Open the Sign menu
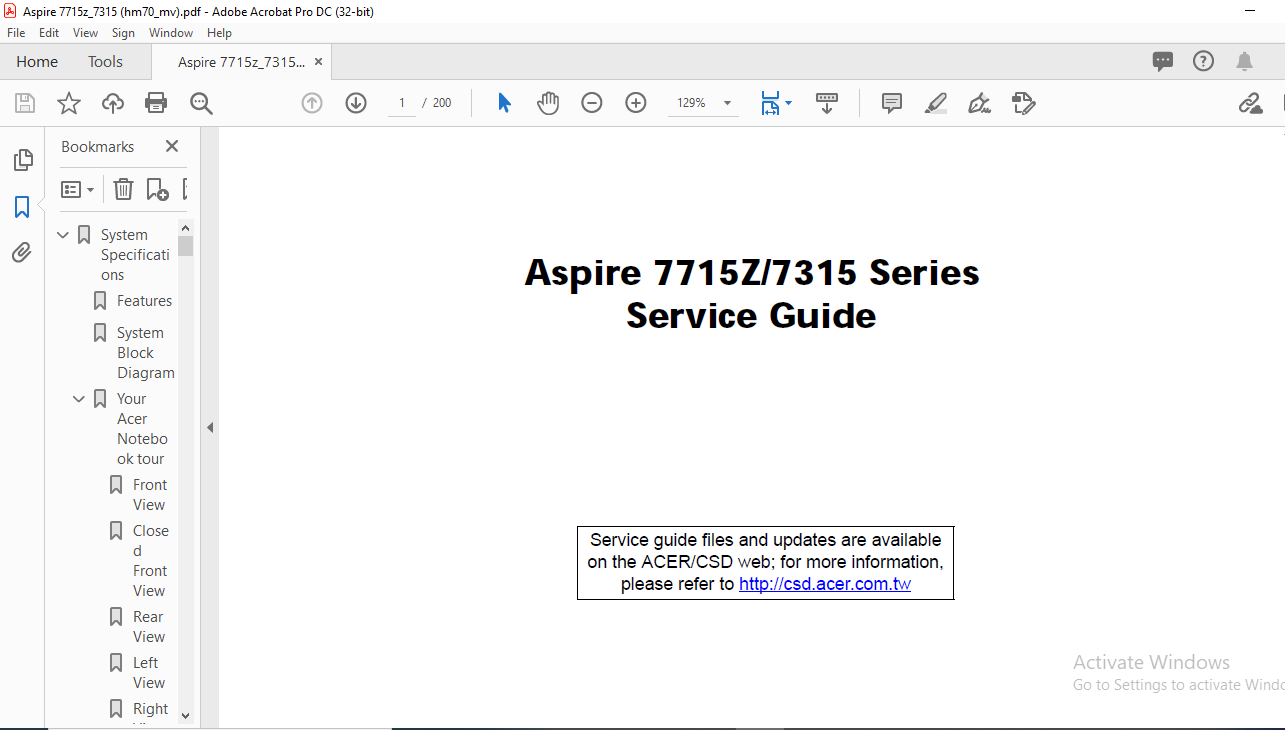Image resolution: width=1285 pixels, height=730 pixels. pos(123,33)
